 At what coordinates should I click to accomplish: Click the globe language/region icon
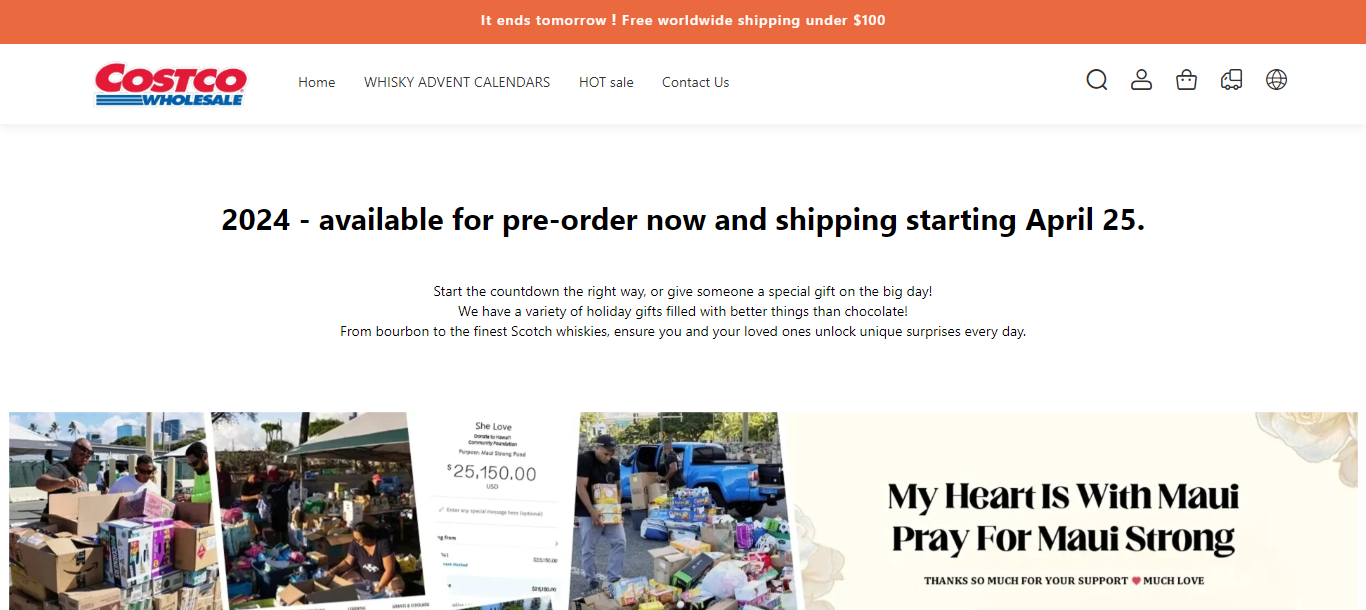coord(1277,80)
